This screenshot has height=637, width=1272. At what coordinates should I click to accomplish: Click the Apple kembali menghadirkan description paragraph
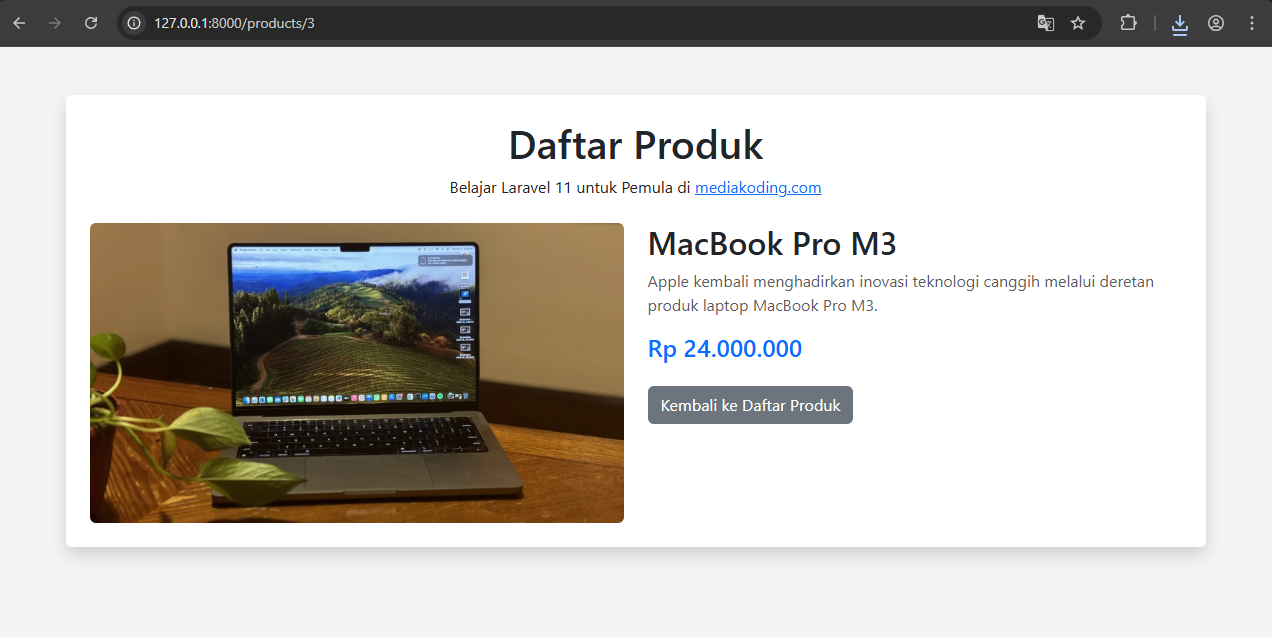click(x=901, y=294)
